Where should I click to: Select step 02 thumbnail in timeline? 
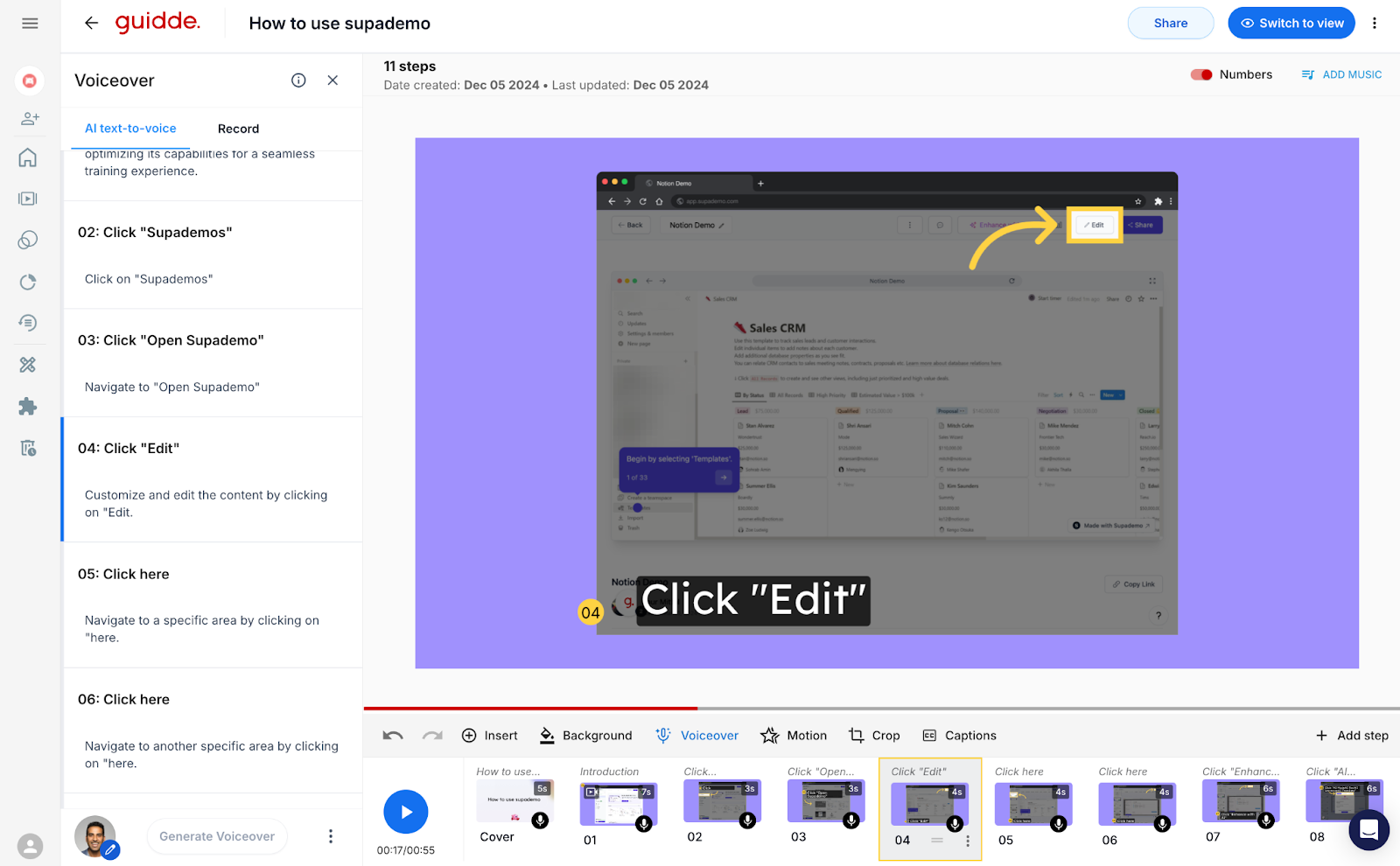[722, 802]
